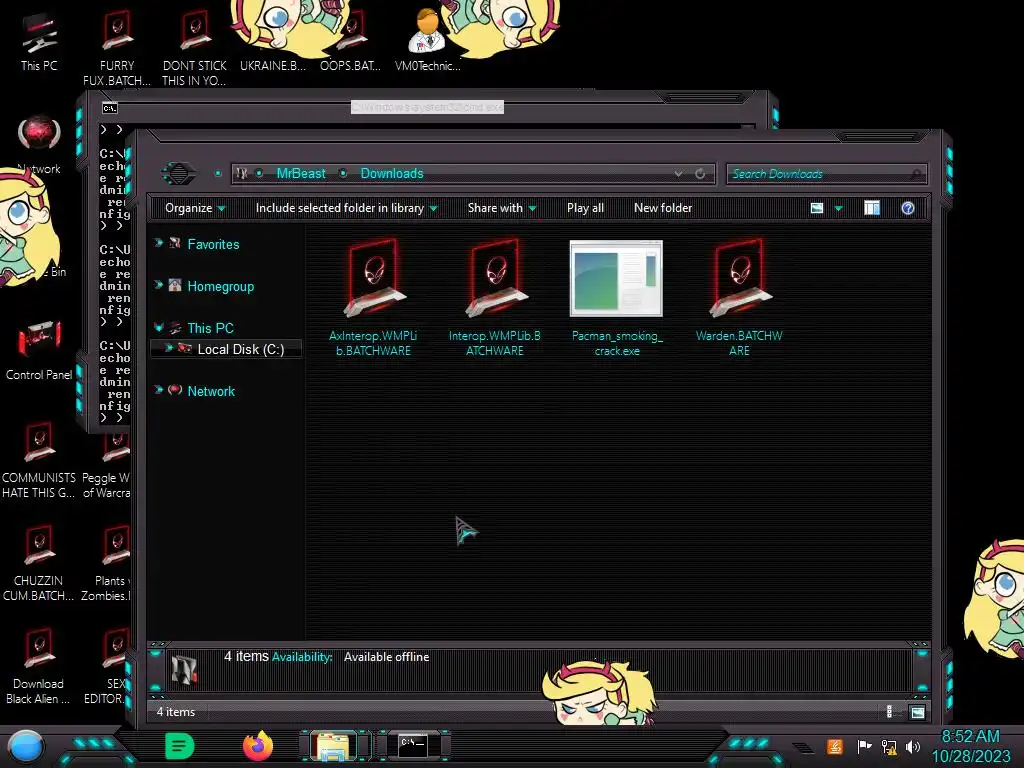Image resolution: width=1024 pixels, height=768 pixels.
Task: Expand Network in navigation pane
Action: coord(158,390)
